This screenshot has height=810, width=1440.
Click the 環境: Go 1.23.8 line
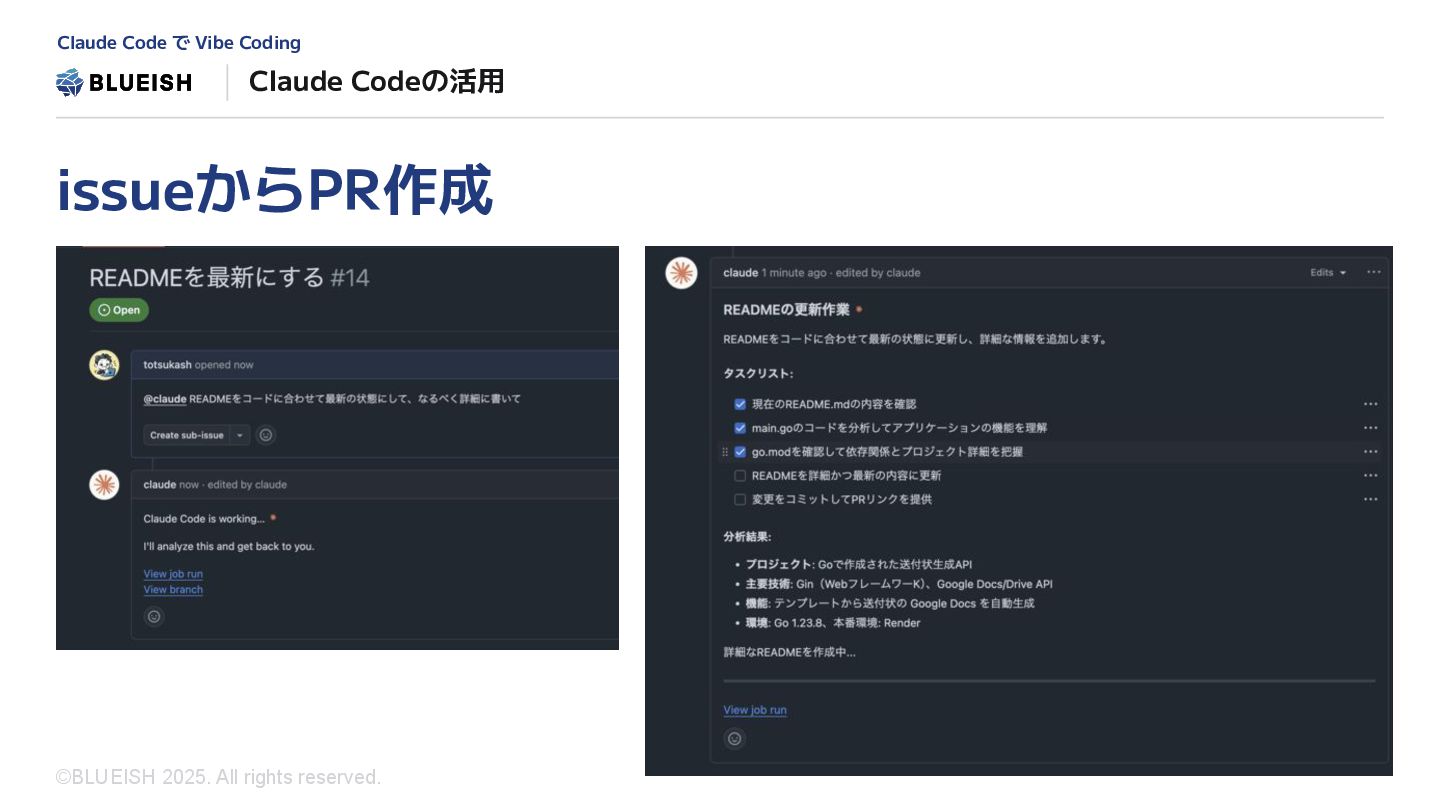[x=833, y=623]
